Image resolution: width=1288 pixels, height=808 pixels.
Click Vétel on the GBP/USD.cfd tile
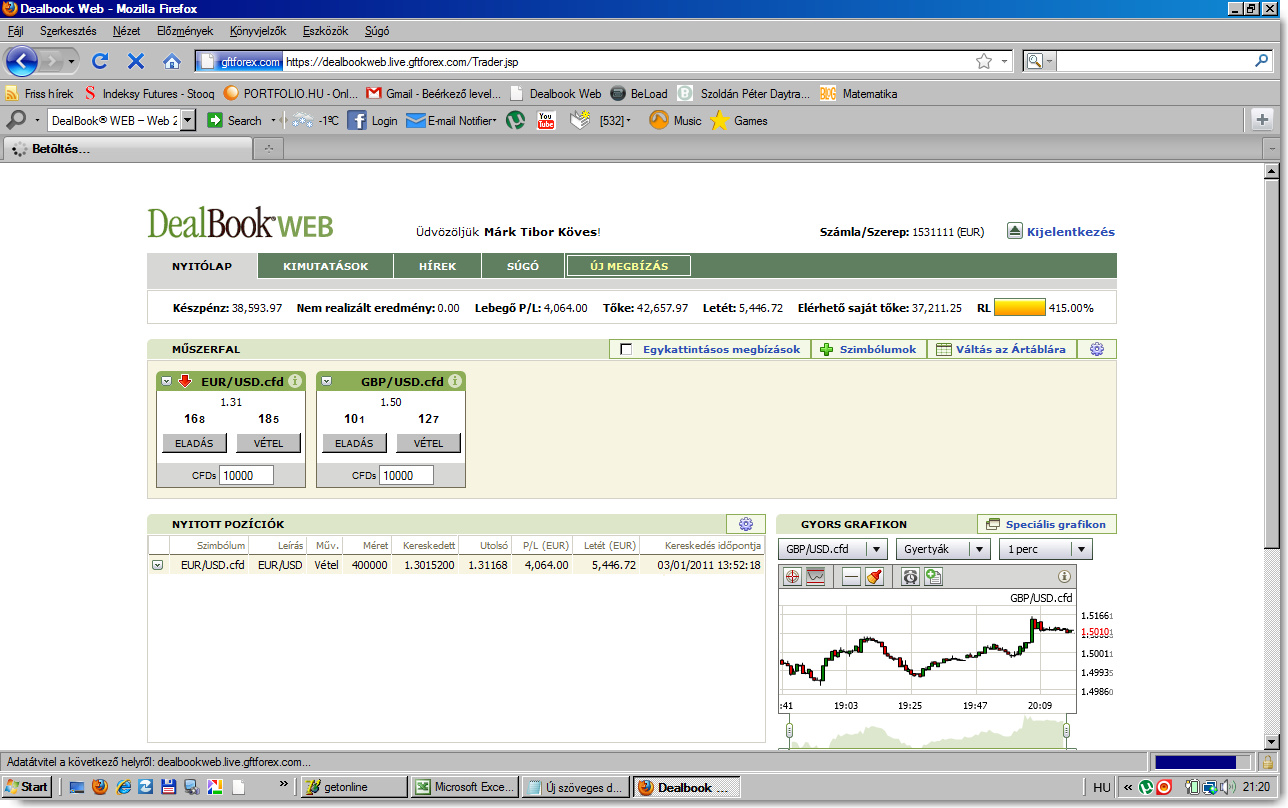coord(428,443)
